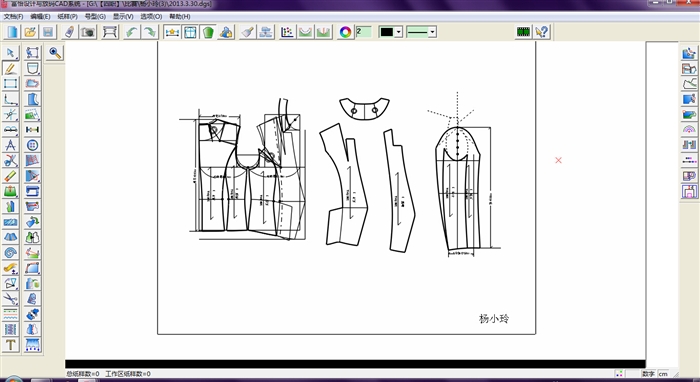This screenshot has height=382, width=700.
Task: Select the text T tool
Action: coord(11,345)
